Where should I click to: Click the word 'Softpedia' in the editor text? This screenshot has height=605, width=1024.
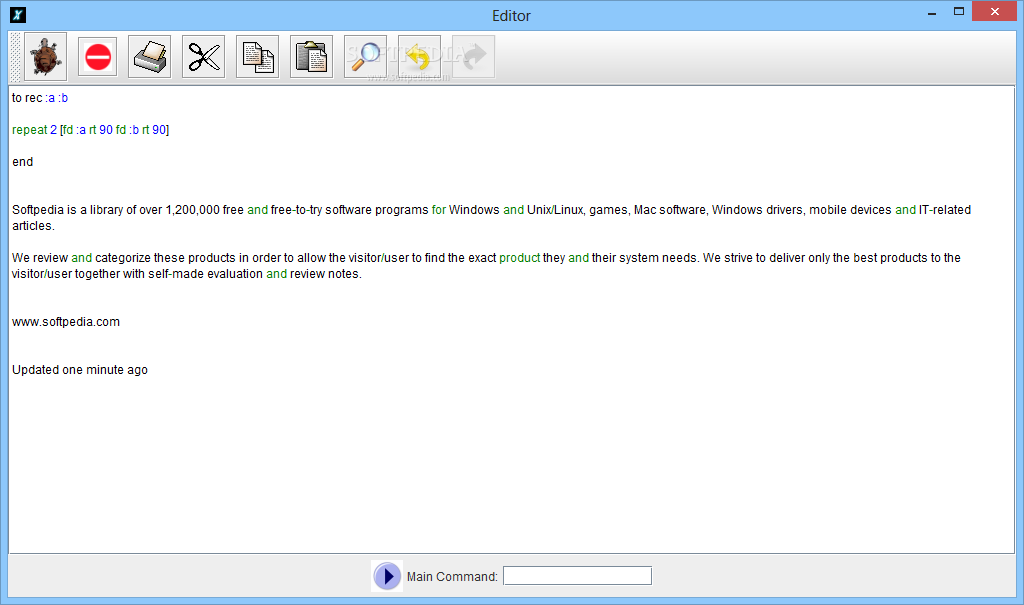pos(38,210)
